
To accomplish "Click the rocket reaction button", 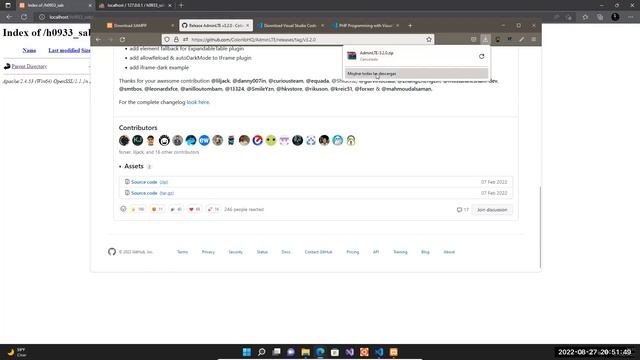I will pos(213,209).
